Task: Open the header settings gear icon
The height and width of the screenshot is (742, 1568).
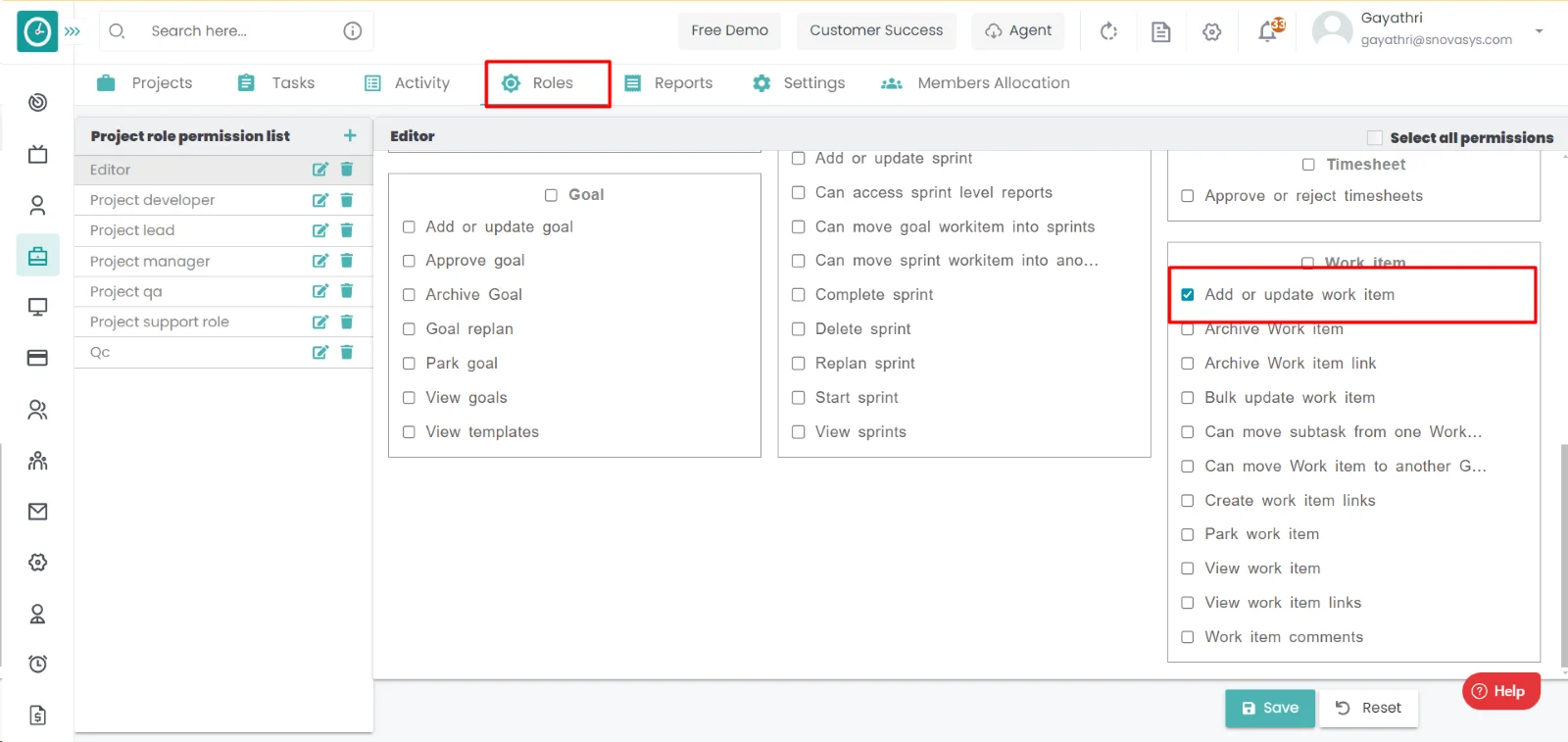Action: pyautogui.click(x=1212, y=31)
